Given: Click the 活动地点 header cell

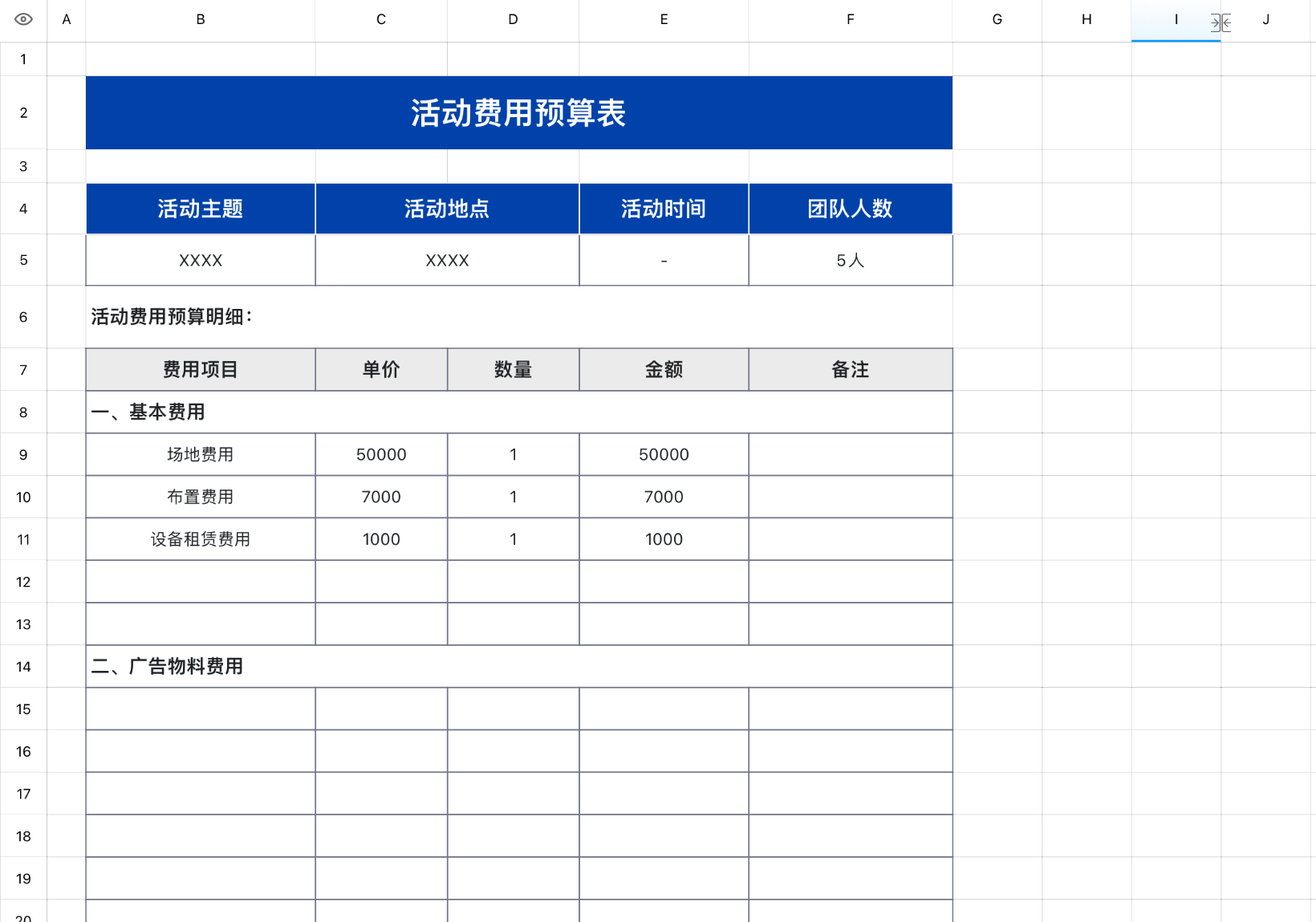Looking at the screenshot, I should [x=447, y=209].
